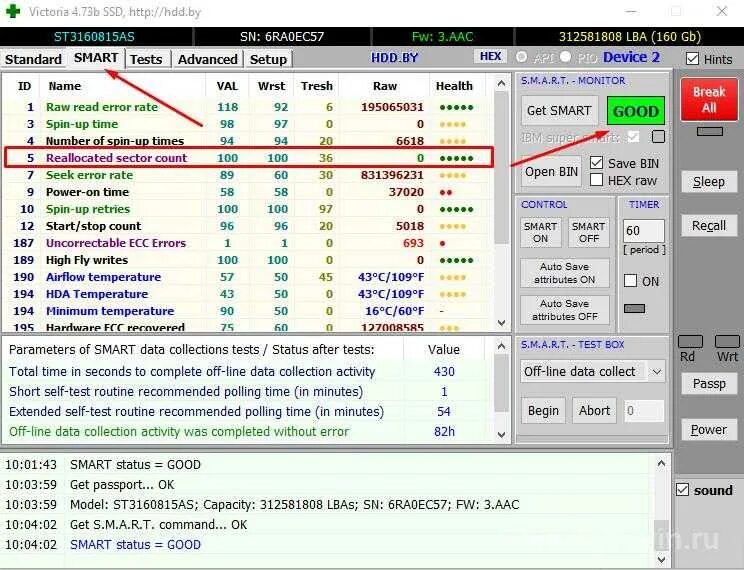Select the PIO radio button
This screenshot has width=744, height=570.
coord(565,57)
